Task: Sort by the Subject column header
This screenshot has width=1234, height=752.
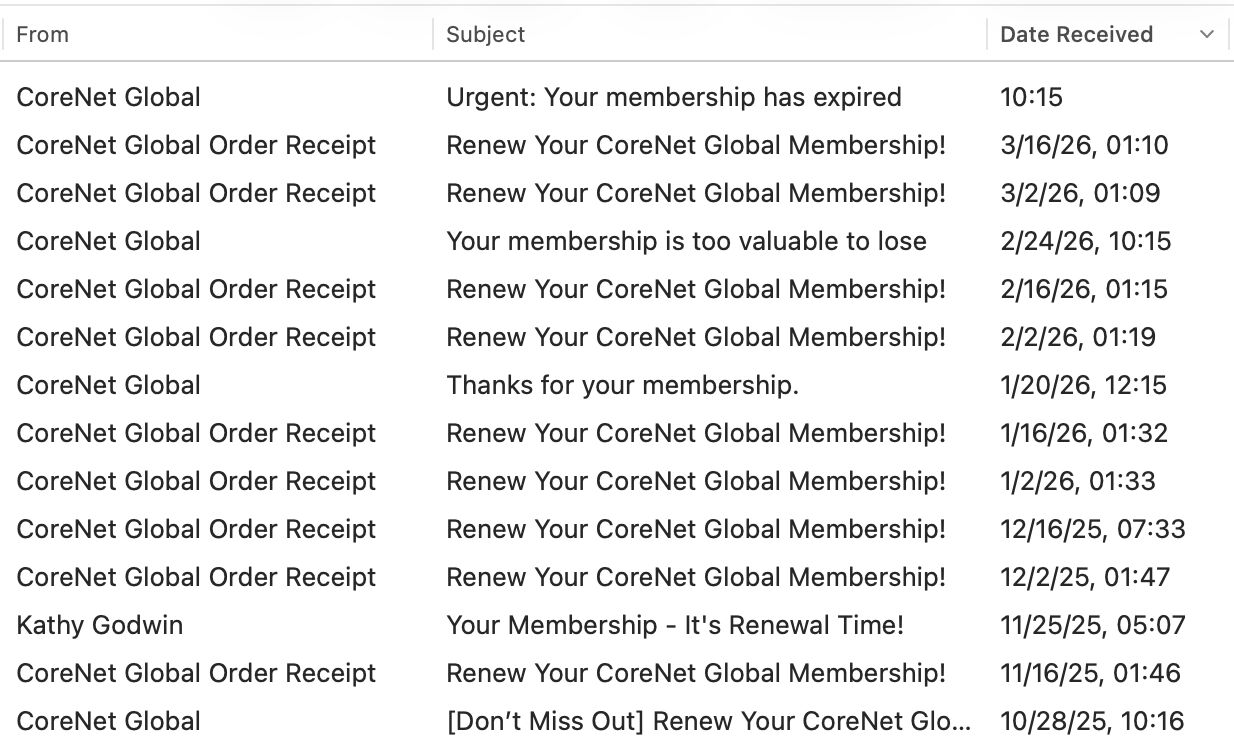Action: point(485,34)
